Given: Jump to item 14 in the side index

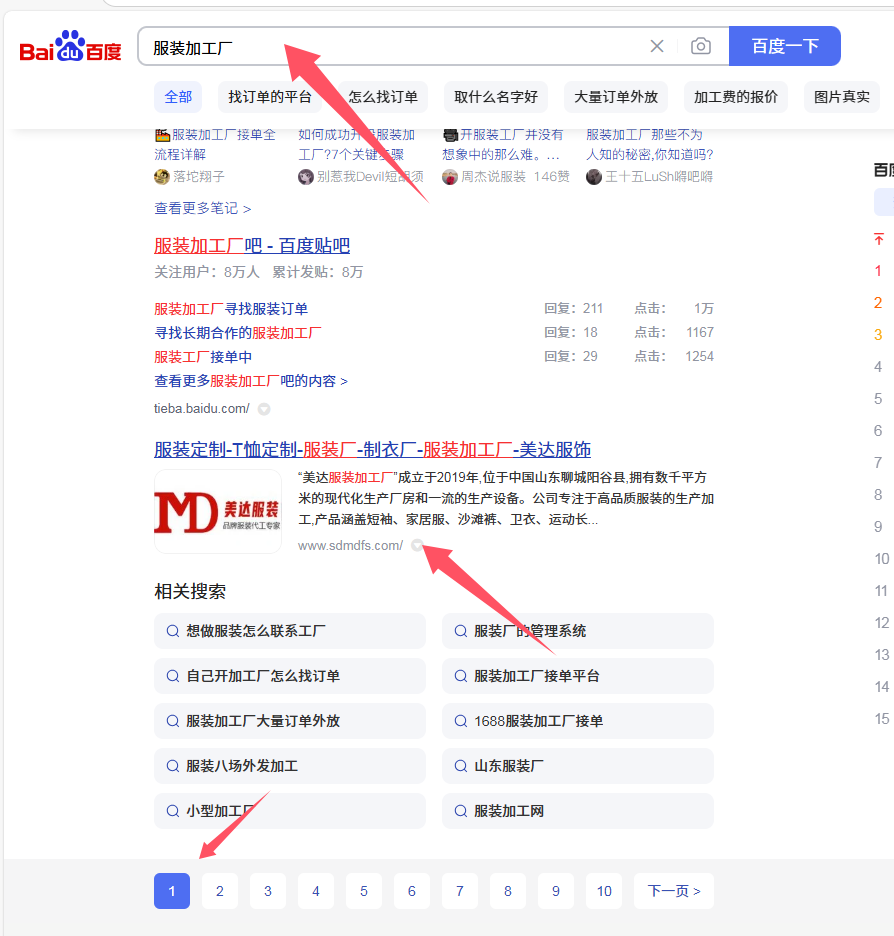Looking at the screenshot, I should point(881,686).
